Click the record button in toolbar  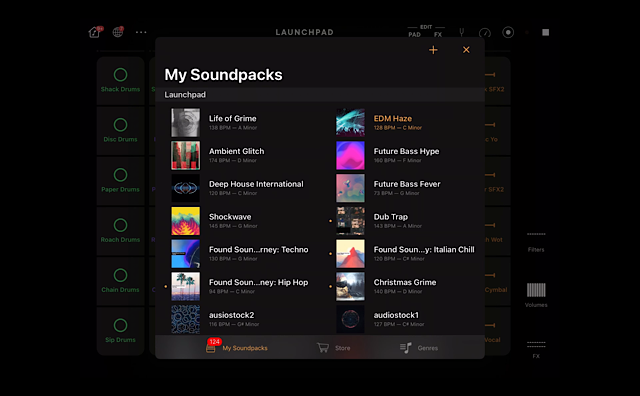click(508, 32)
